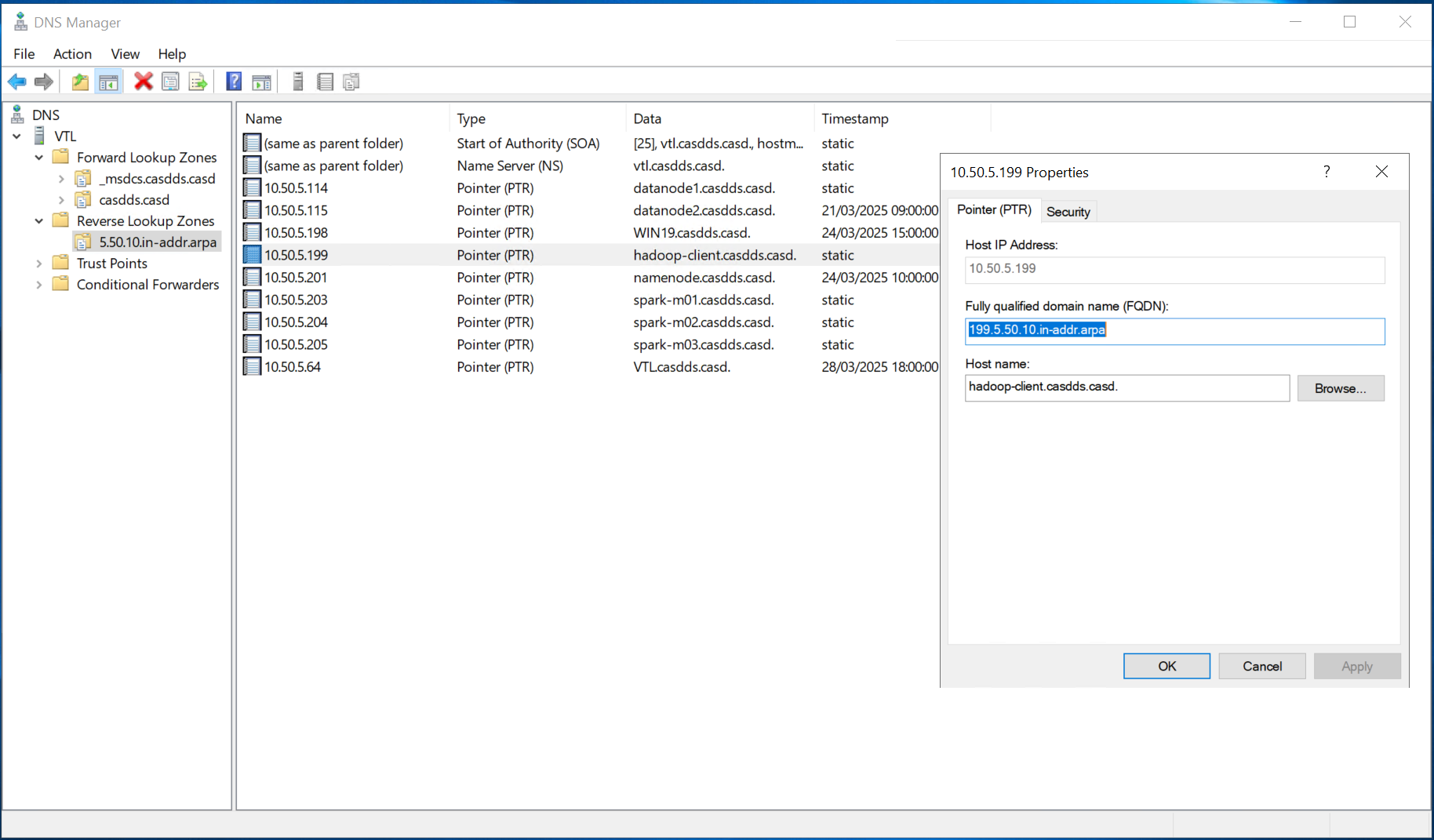The image size is (1434, 840).
Task: Click the Export List toolbar icon
Action: pyautogui.click(x=197, y=81)
